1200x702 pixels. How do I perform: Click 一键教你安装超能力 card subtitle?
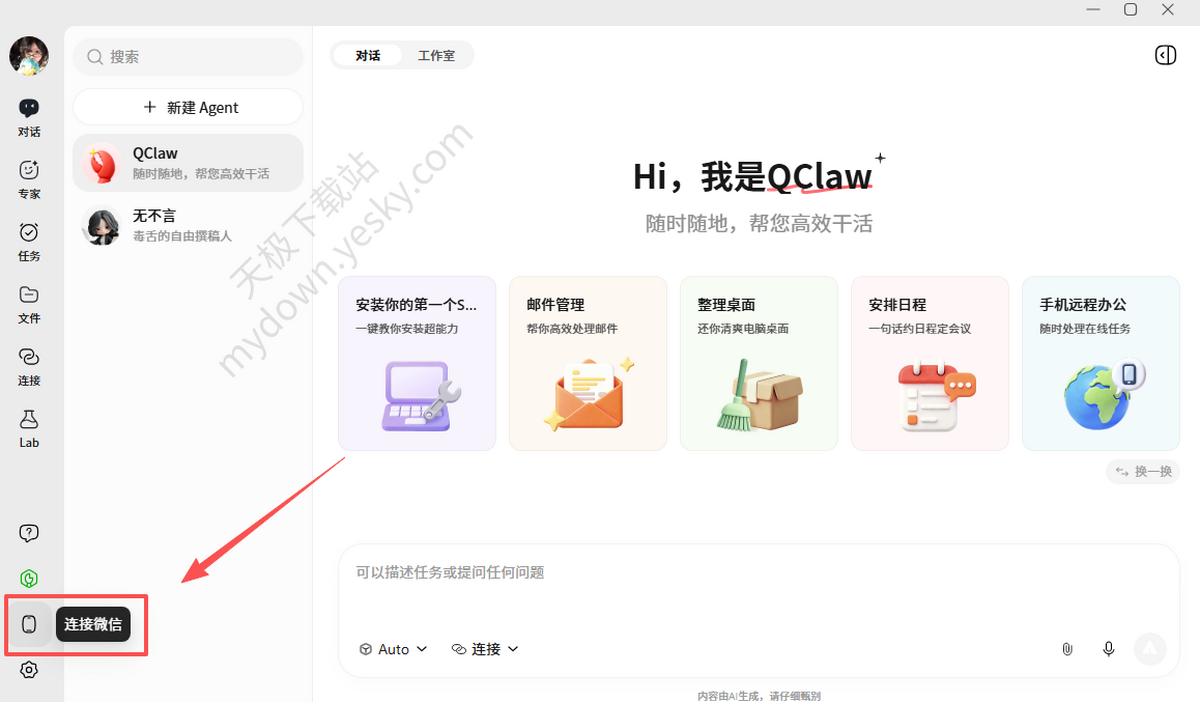(407, 328)
